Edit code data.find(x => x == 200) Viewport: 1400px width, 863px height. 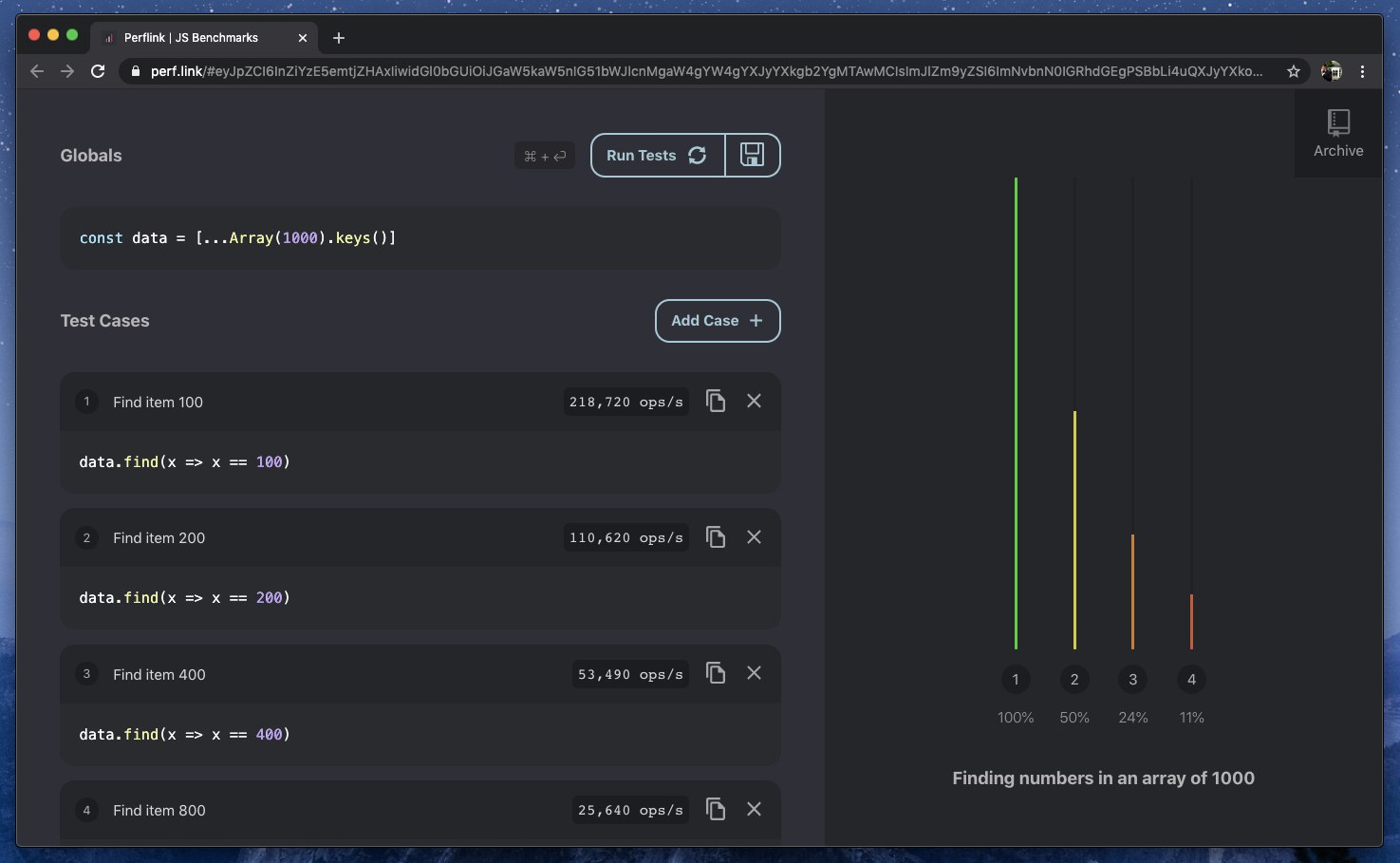[420, 598]
